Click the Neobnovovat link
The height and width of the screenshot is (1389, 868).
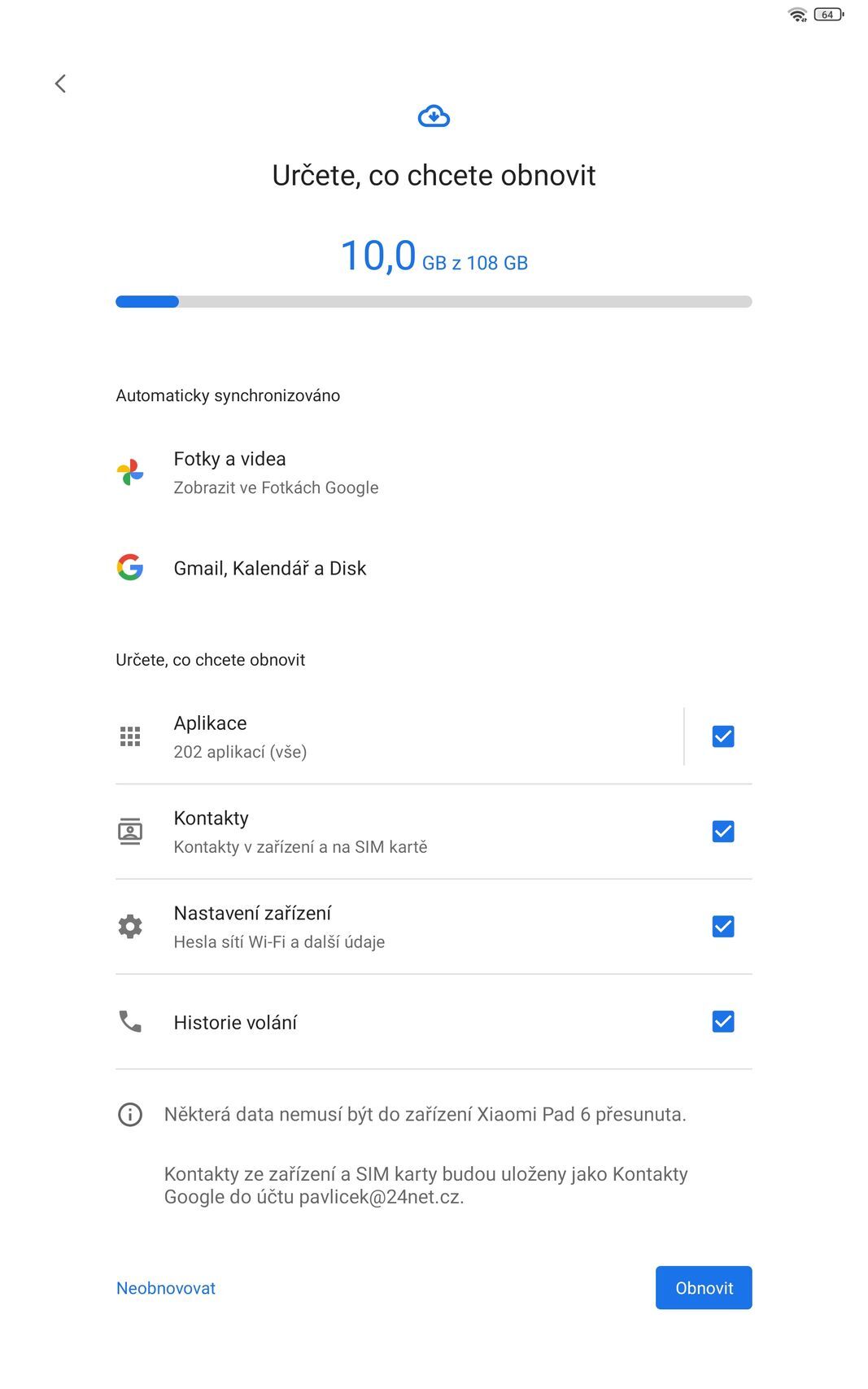pyautogui.click(x=166, y=1288)
